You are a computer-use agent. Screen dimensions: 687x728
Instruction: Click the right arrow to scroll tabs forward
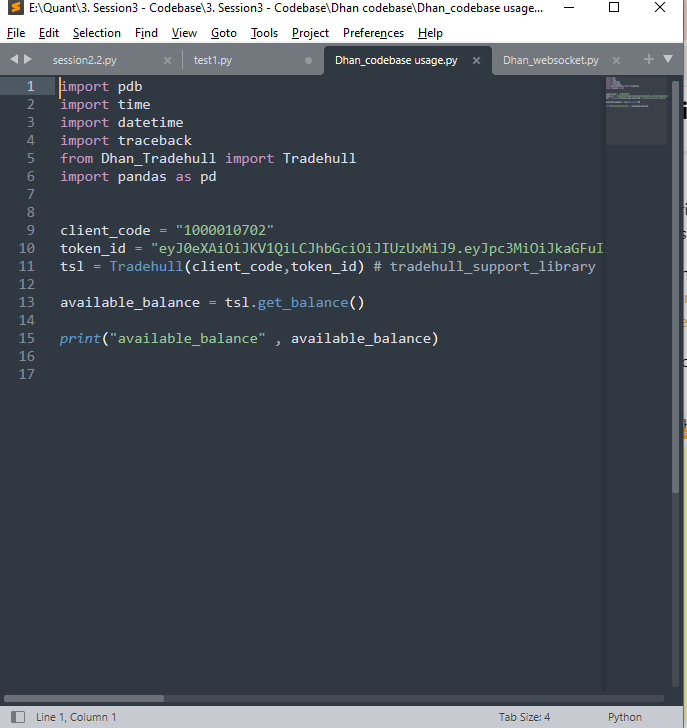coord(28,60)
